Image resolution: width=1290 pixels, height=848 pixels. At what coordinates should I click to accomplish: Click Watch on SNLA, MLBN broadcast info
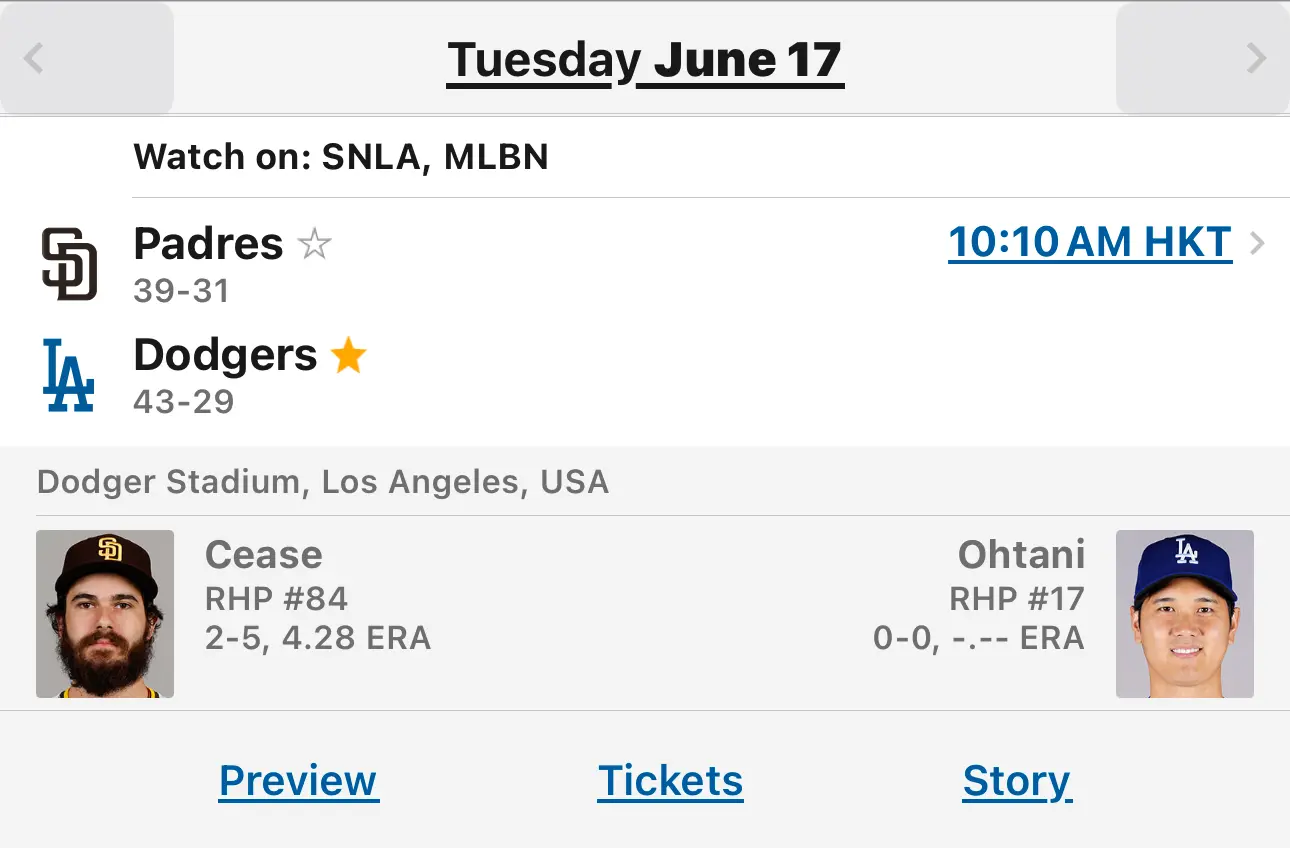coord(341,157)
